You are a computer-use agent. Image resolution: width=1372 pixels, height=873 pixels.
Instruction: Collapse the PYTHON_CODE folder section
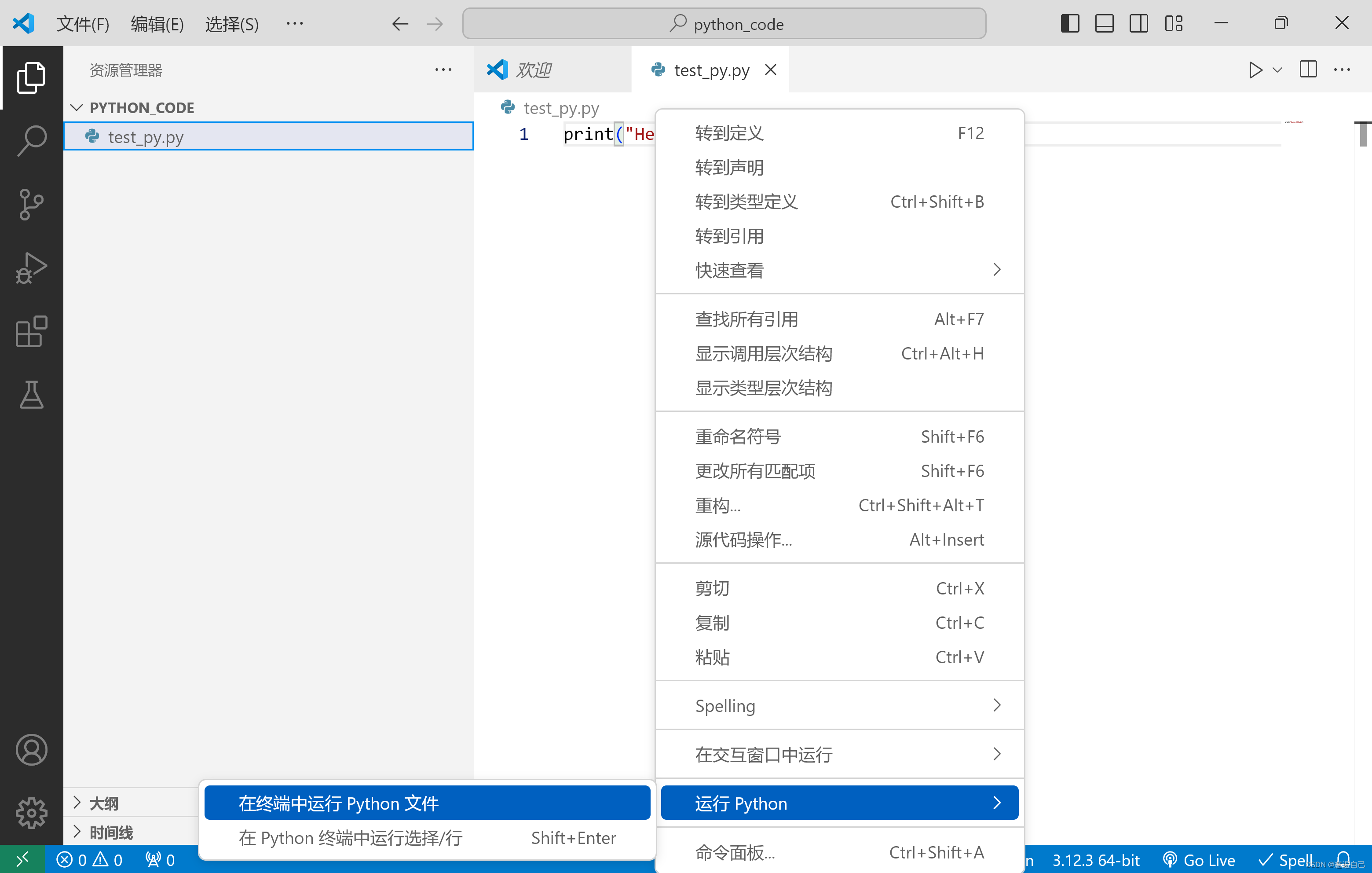tap(77, 107)
